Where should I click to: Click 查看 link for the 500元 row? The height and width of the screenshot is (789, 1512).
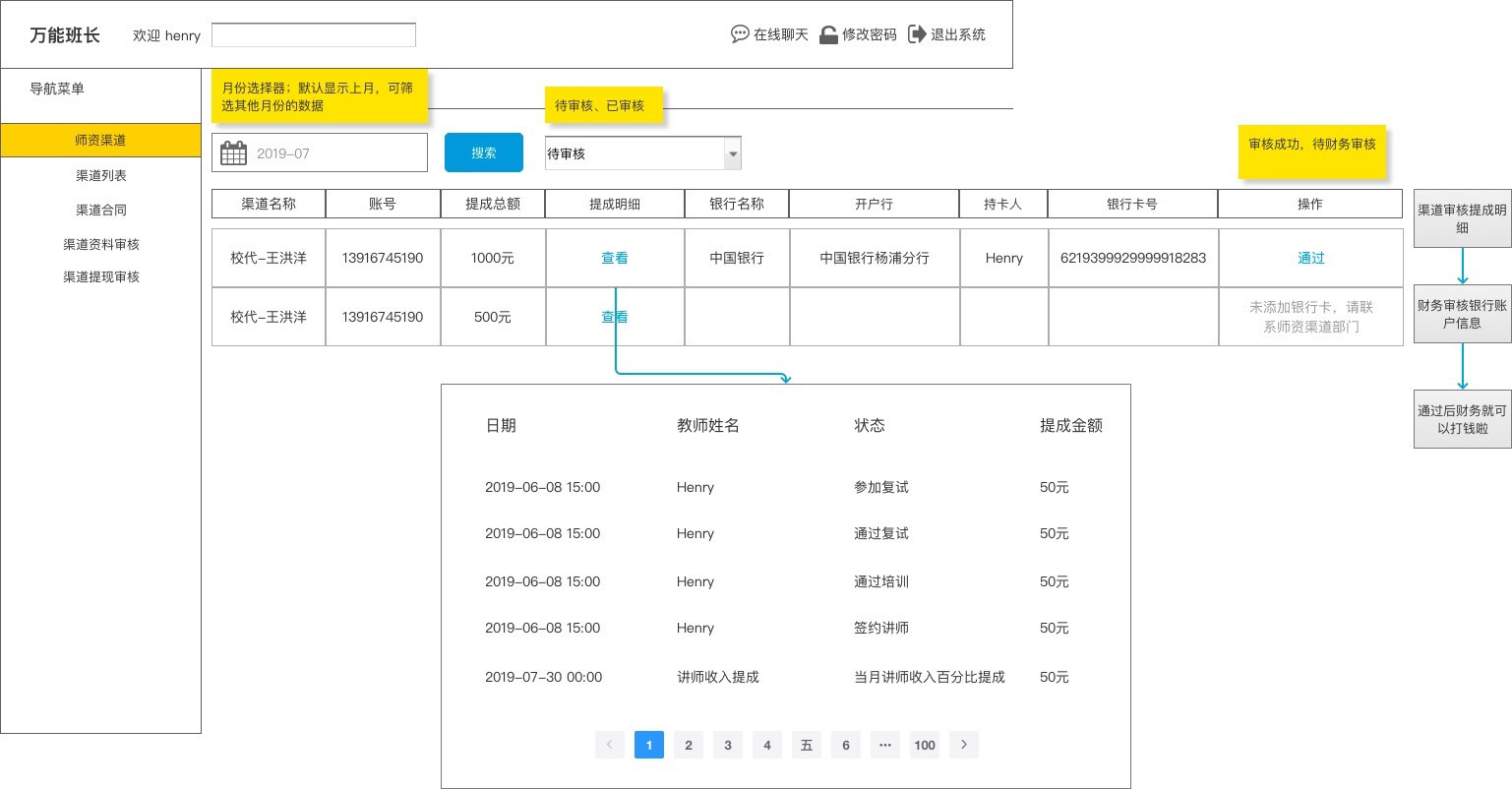coord(614,317)
